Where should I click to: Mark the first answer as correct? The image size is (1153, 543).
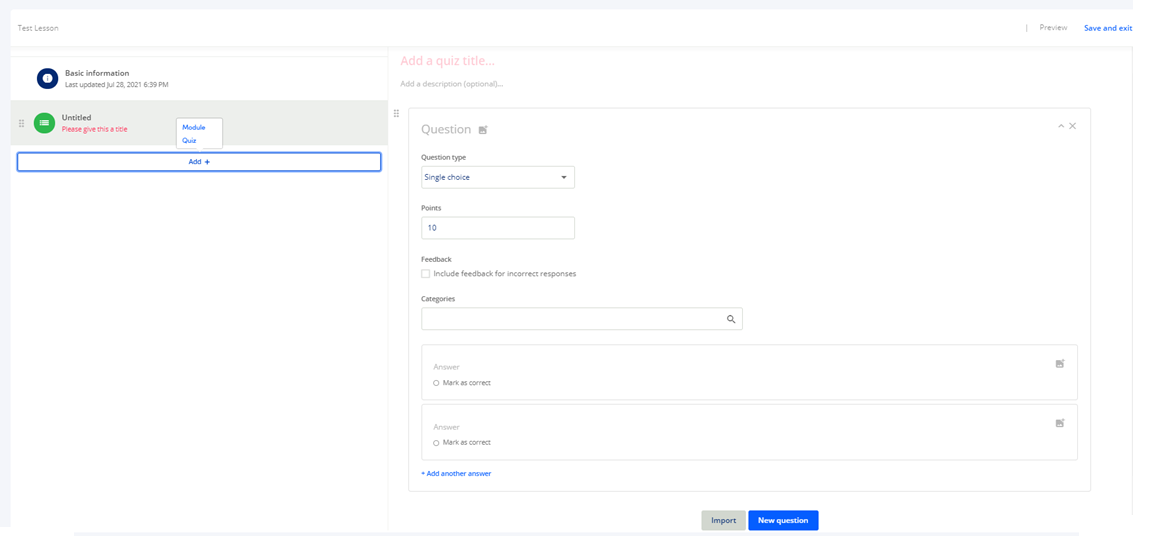tap(436, 383)
